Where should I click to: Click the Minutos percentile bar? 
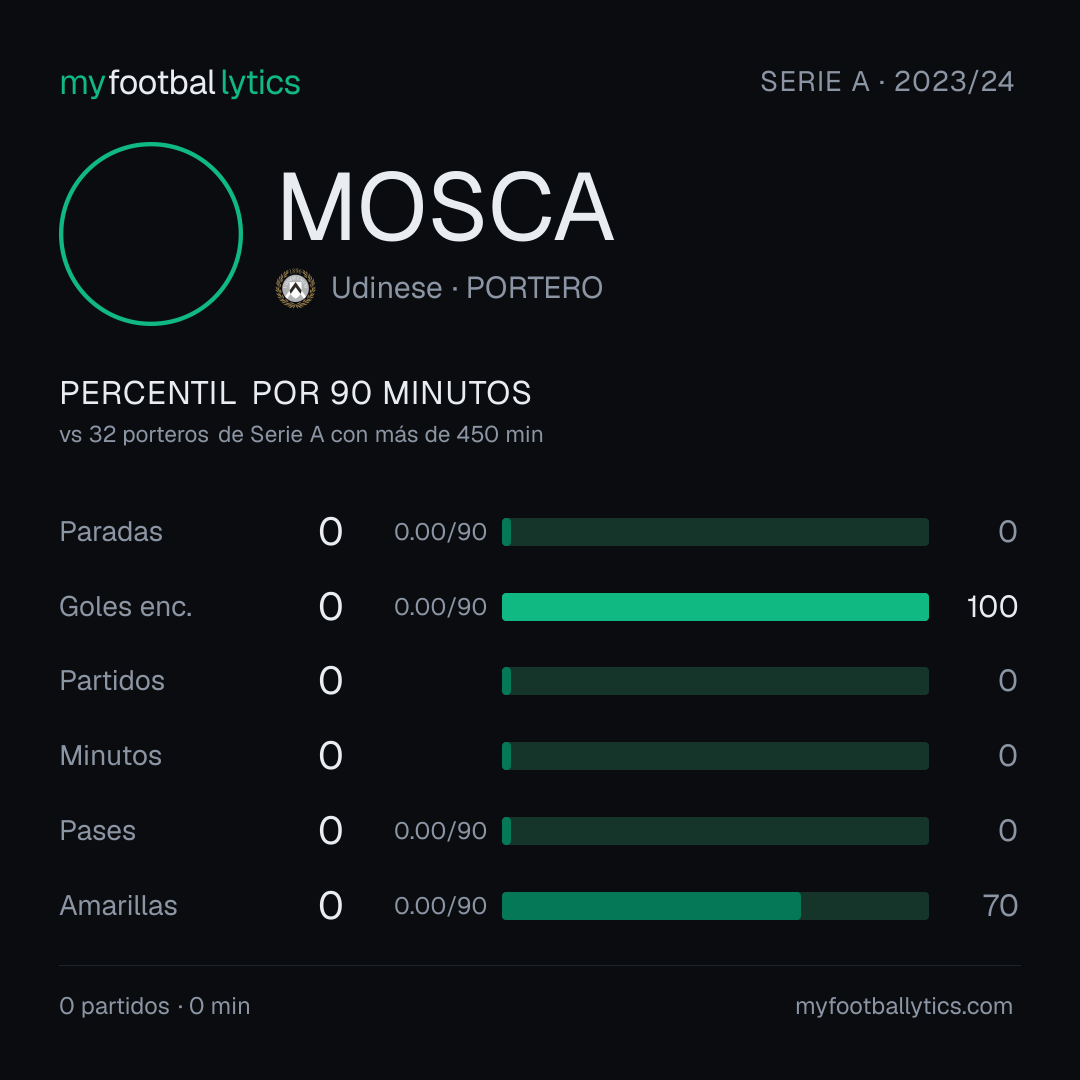pyautogui.click(x=715, y=756)
